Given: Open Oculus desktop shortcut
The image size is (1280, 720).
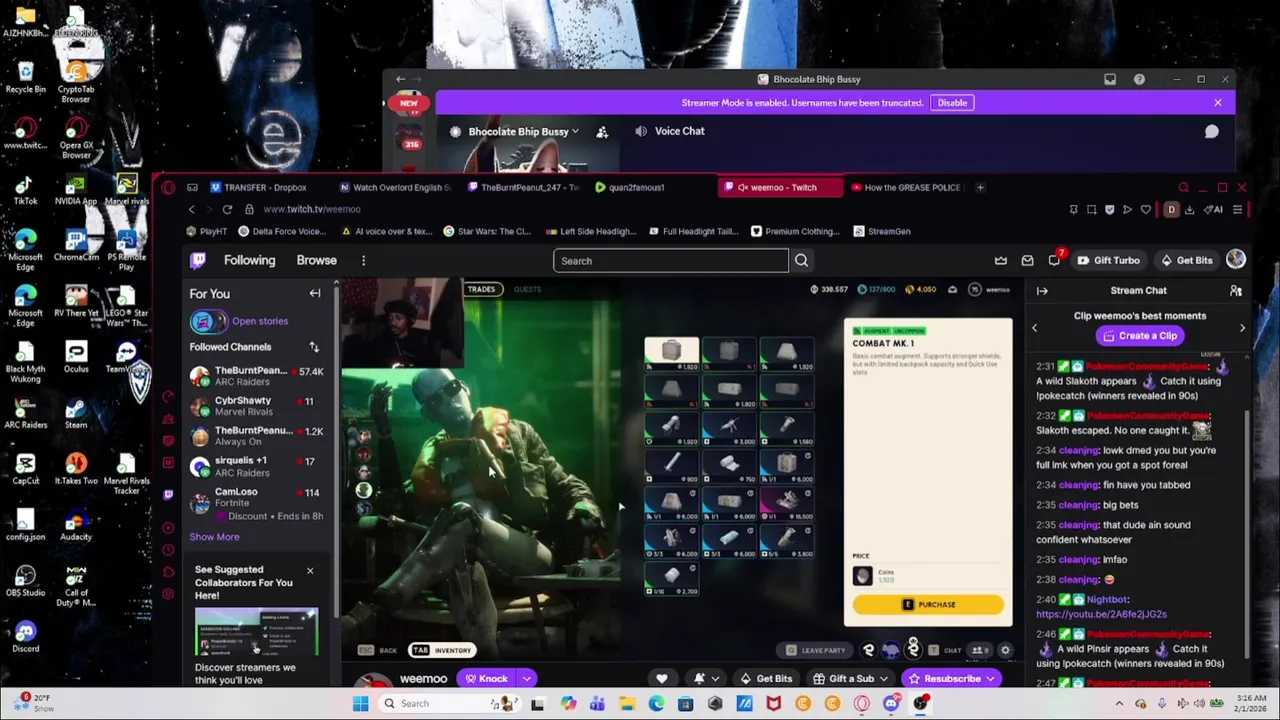Looking at the screenshot, I should tap(76, 357).
